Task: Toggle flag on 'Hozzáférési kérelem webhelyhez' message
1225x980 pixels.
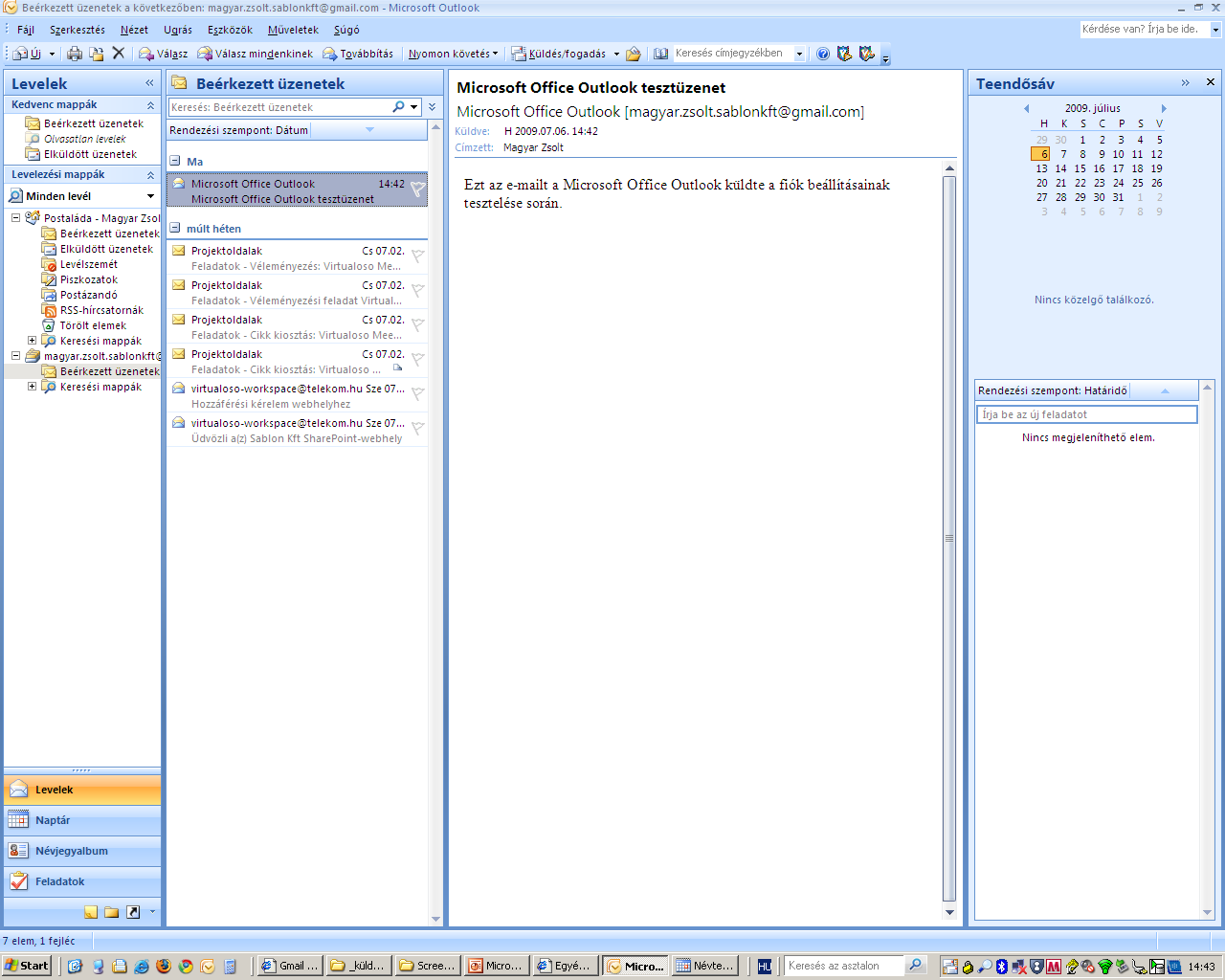Action: tap(417, 394)
